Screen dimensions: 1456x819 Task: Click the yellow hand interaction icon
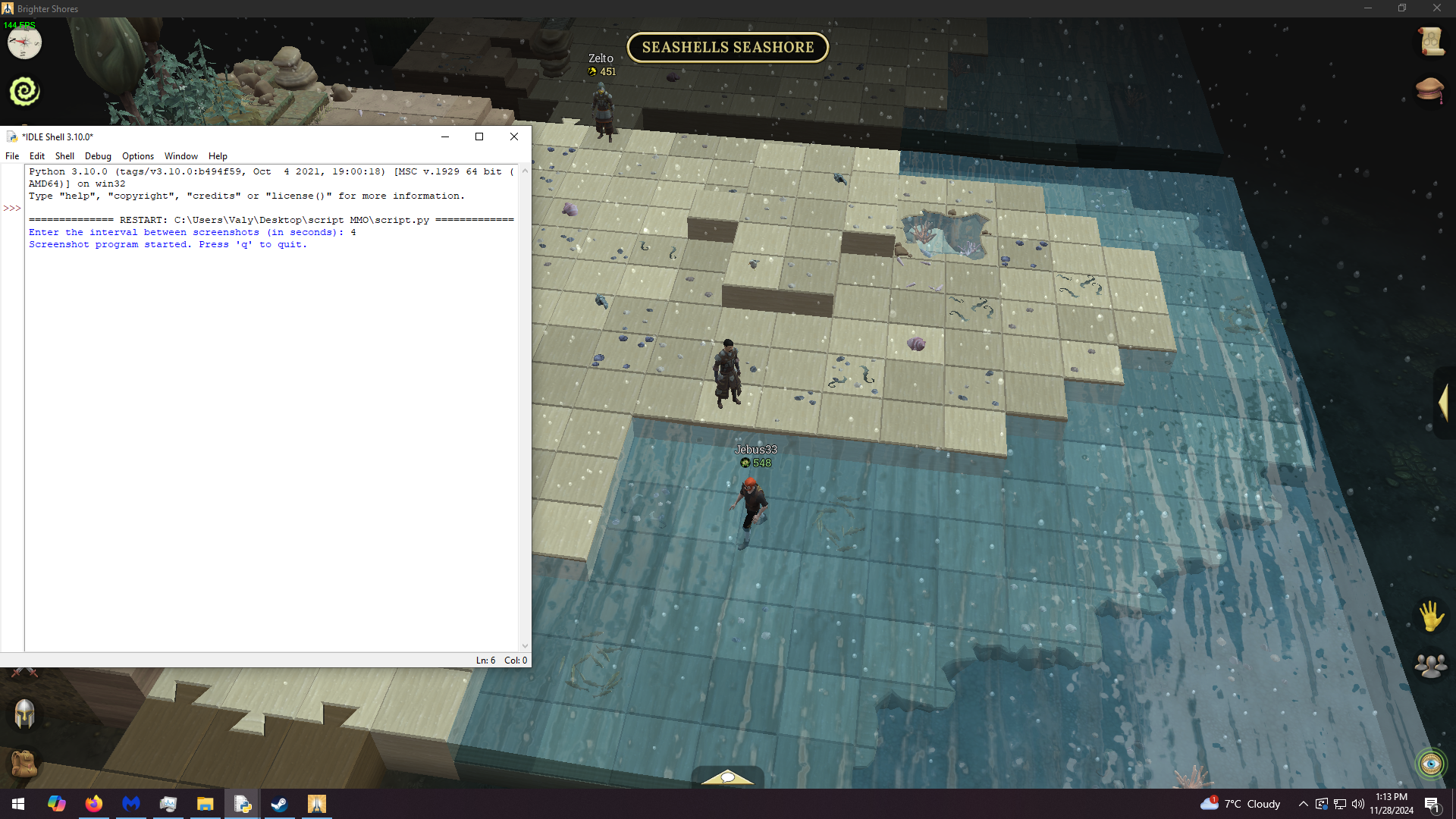coord(1431,615)
